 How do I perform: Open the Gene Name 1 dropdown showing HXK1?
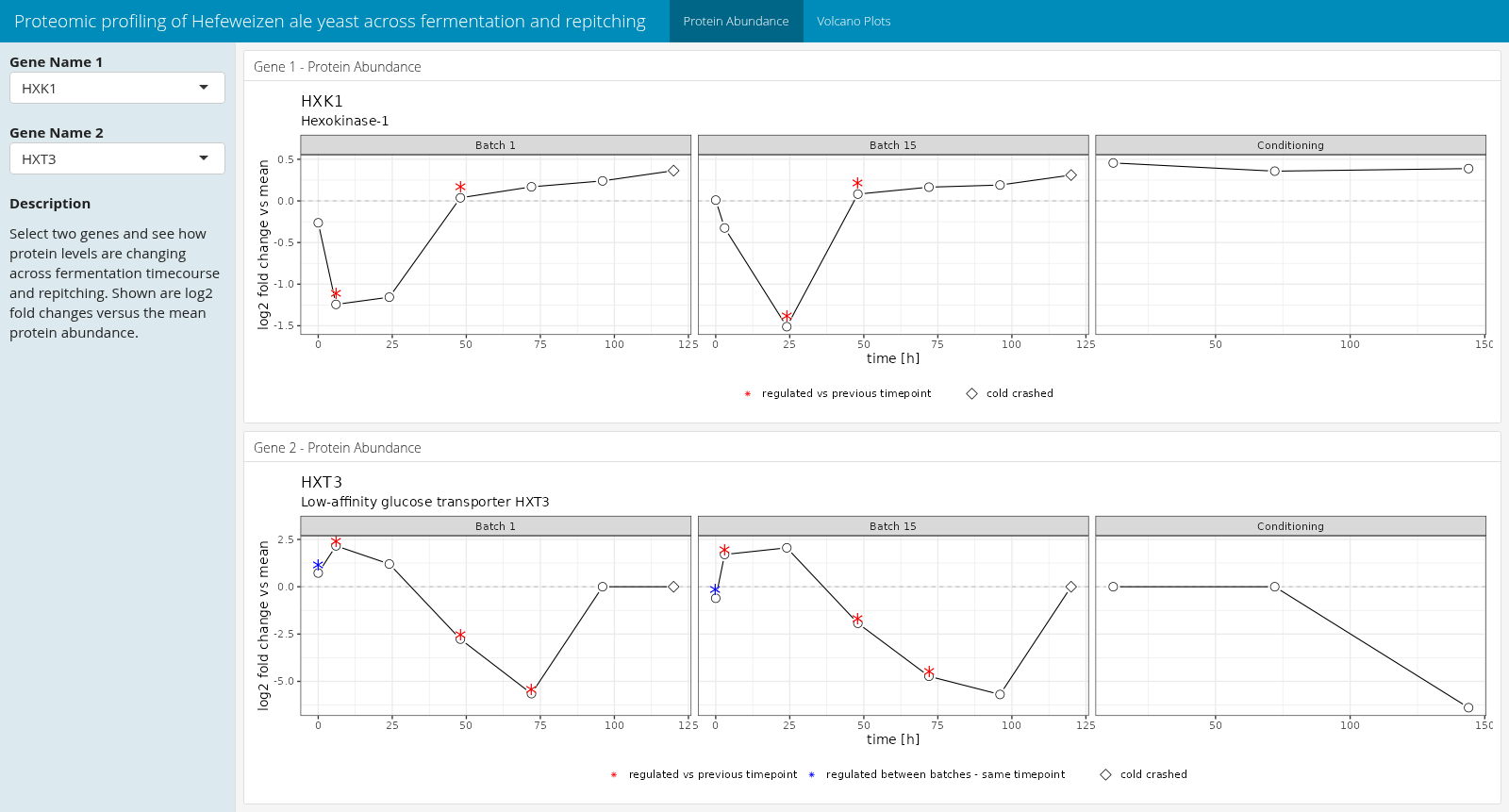pyautogui.click(x=117, y=88)
